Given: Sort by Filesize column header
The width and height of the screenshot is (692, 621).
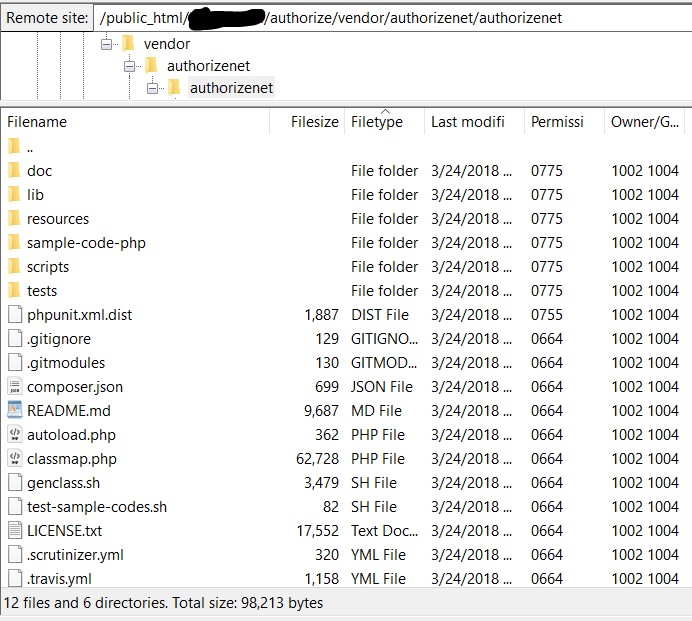Looking at the screenshot, I should tap(314, 122).
